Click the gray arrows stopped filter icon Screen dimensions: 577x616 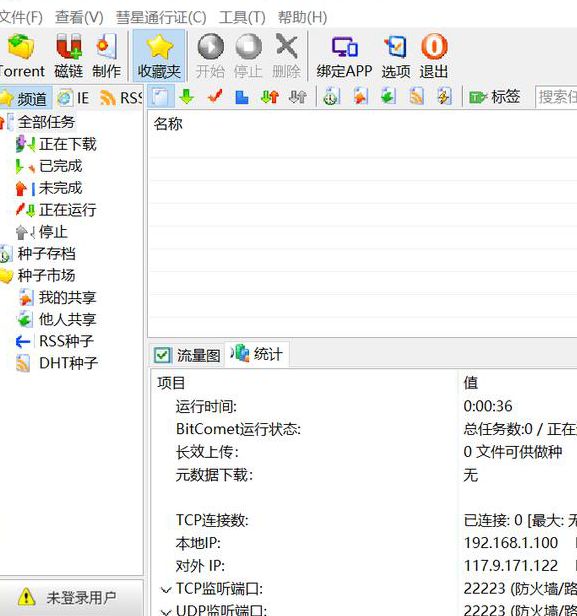(x=297, y=97)
